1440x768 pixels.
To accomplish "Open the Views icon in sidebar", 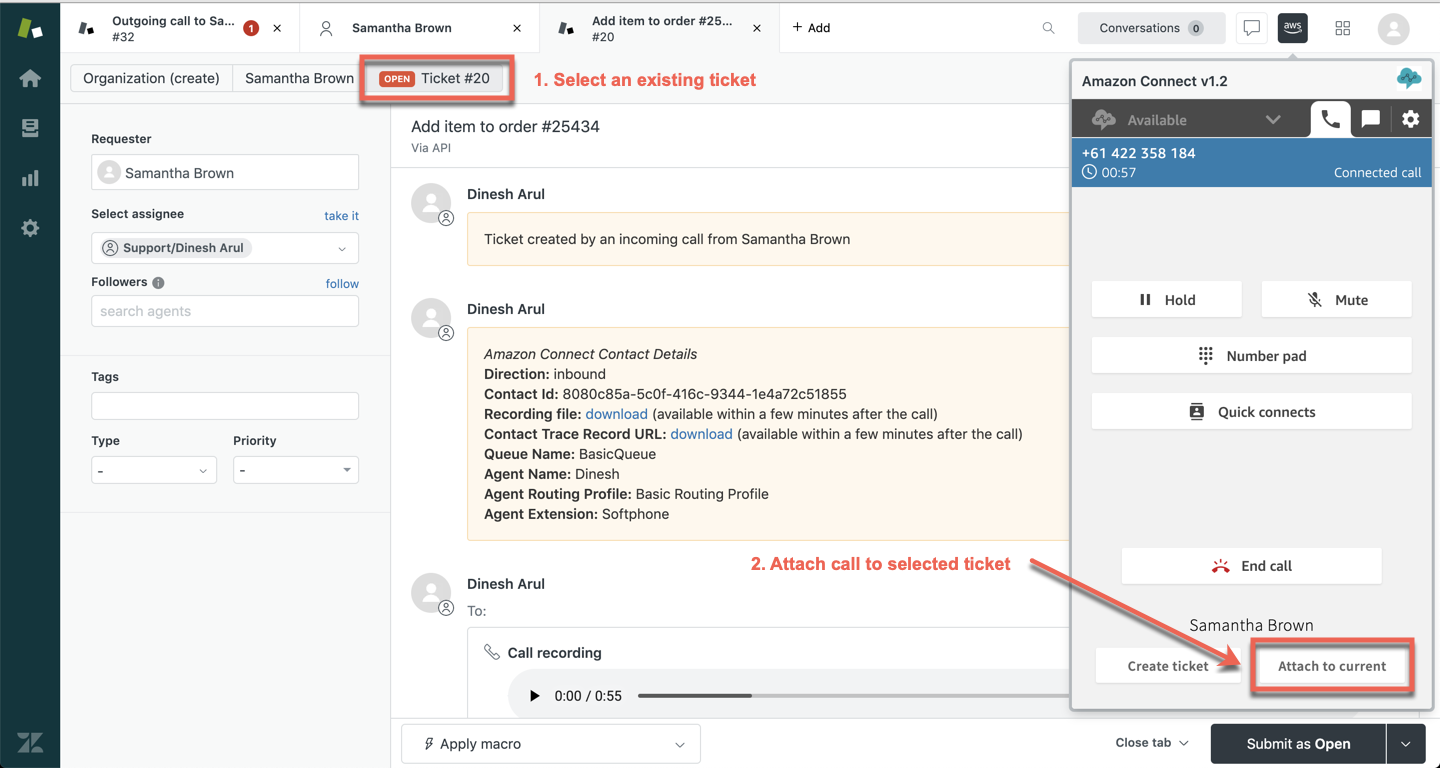I will point(30,128).
